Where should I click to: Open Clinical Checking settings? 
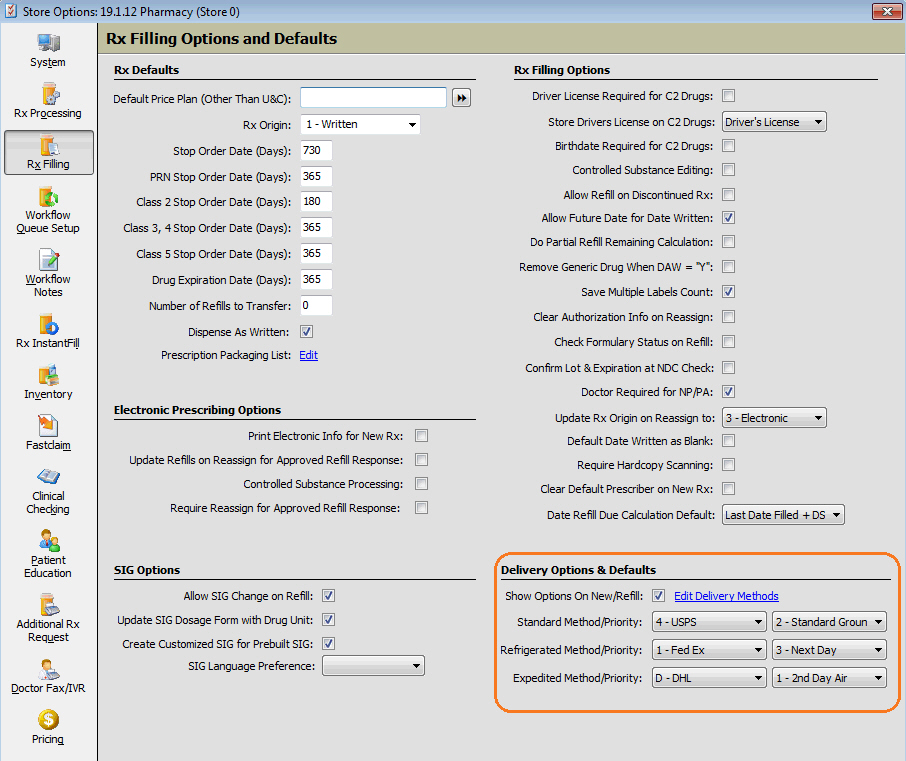pos(48,491)
